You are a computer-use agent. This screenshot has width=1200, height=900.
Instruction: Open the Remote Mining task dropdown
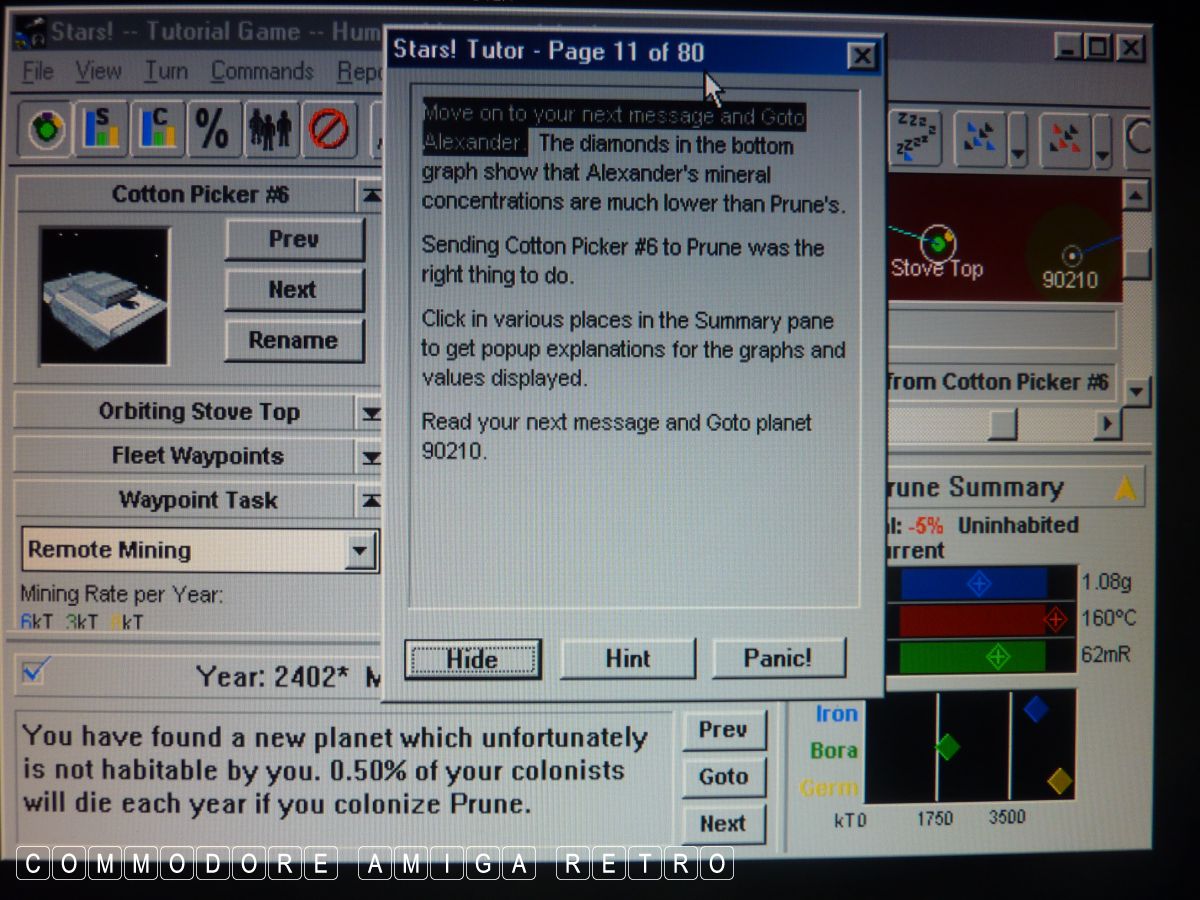(x=359, y=550)
